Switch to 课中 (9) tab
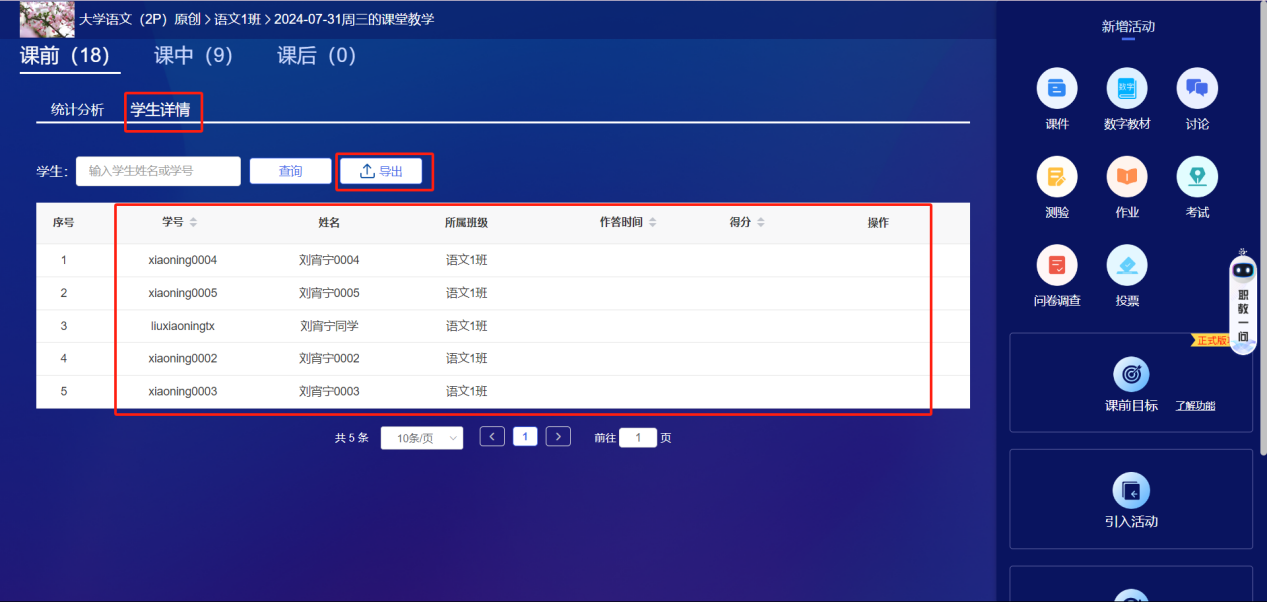The image size is (1267, 602). tap(193, 56)
